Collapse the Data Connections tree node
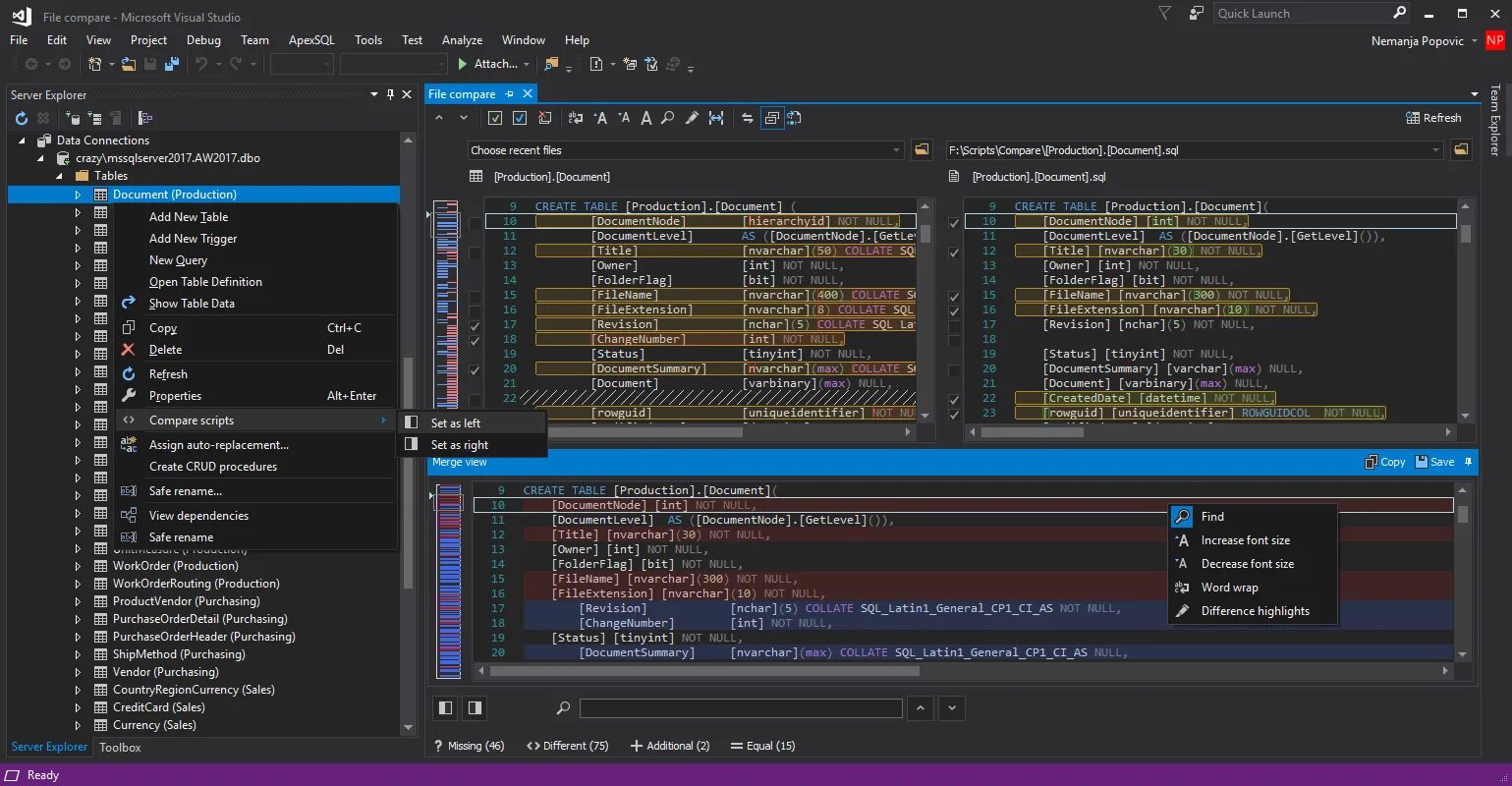Viewport: 1512px width, 786px height. [23, 140]
